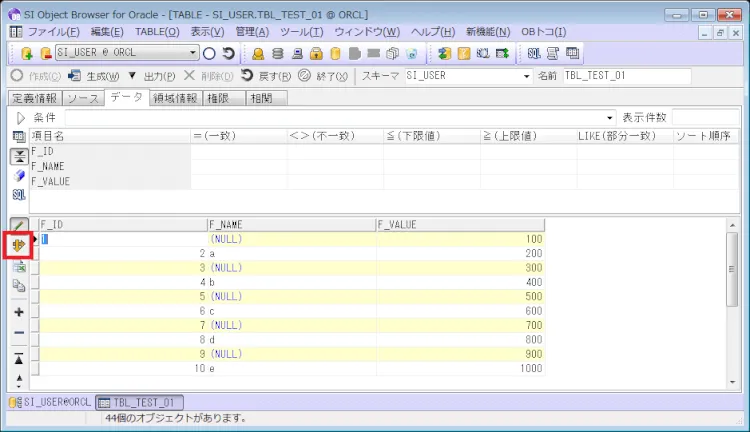The width and height of the screenshot is (750, 432).
Task: Open the lock information padlock icon
Action: (x=316, y=53)
